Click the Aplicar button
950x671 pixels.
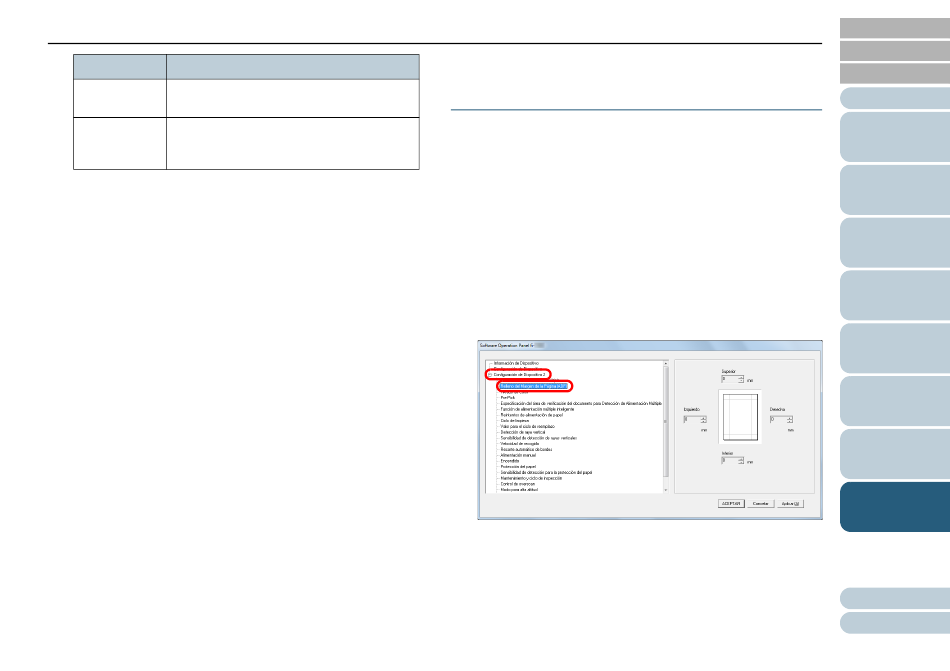click(x=790, y=504)
